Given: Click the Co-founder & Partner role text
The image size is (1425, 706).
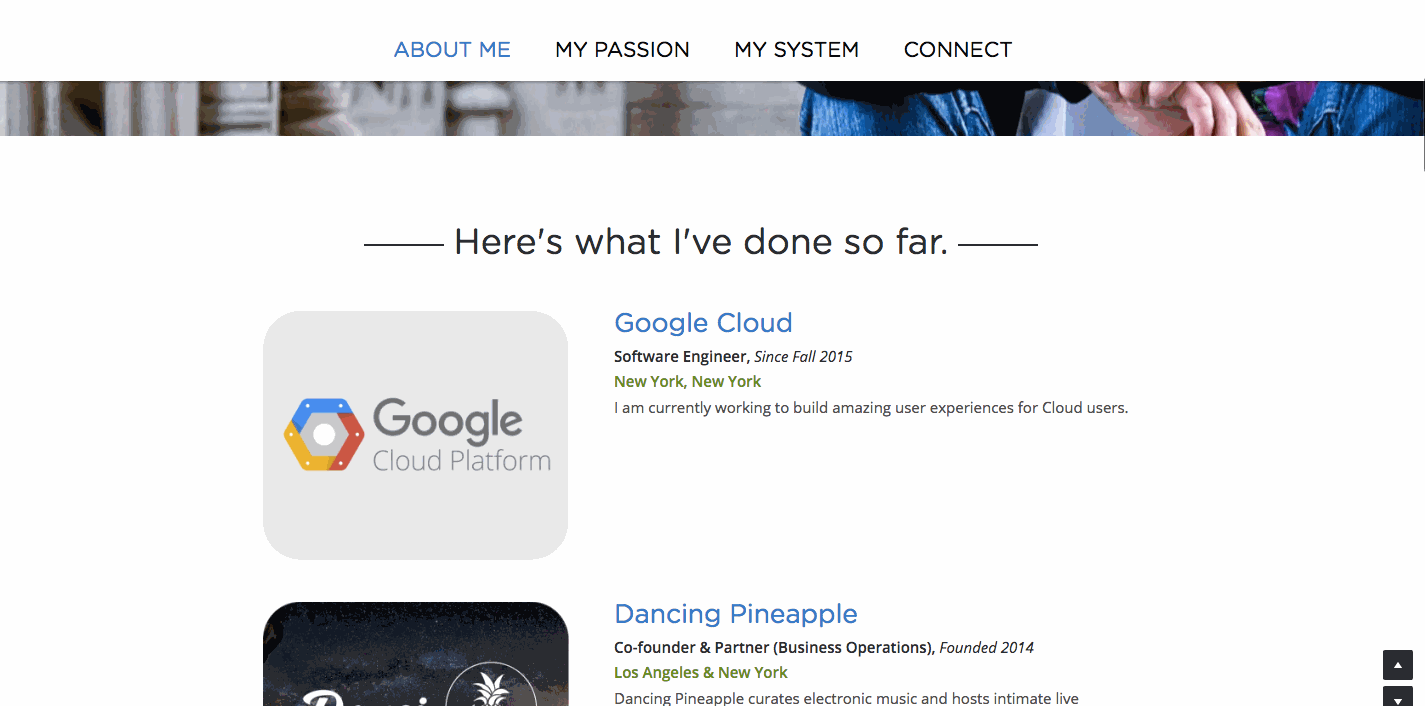Looking at the screenshot, I should coord(773,647).
